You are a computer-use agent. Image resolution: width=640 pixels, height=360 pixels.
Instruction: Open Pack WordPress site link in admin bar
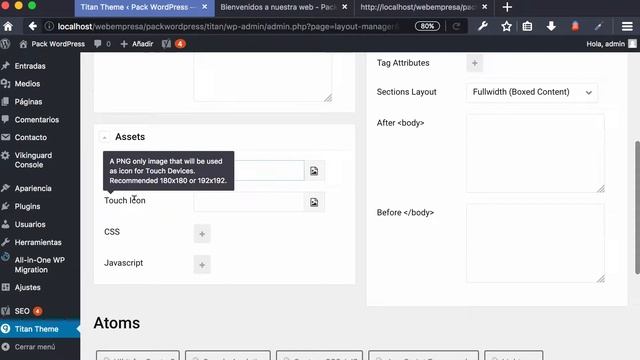click(x=52, y=44)
